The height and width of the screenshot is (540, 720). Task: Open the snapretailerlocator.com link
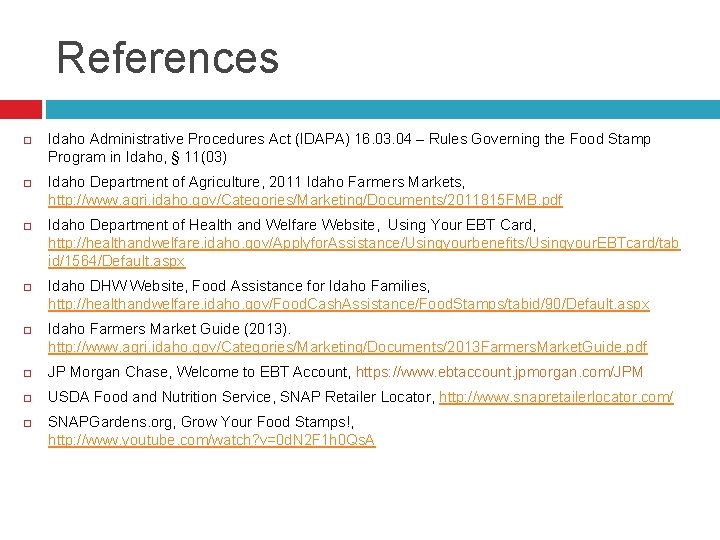(556, 397)
